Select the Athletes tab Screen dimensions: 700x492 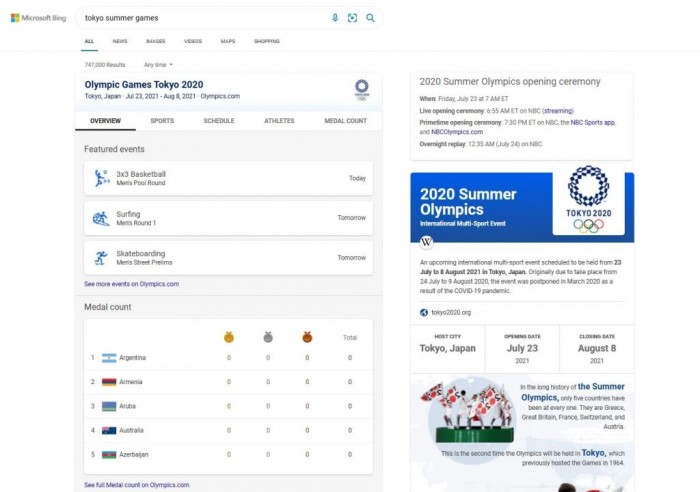pos(279,121)
